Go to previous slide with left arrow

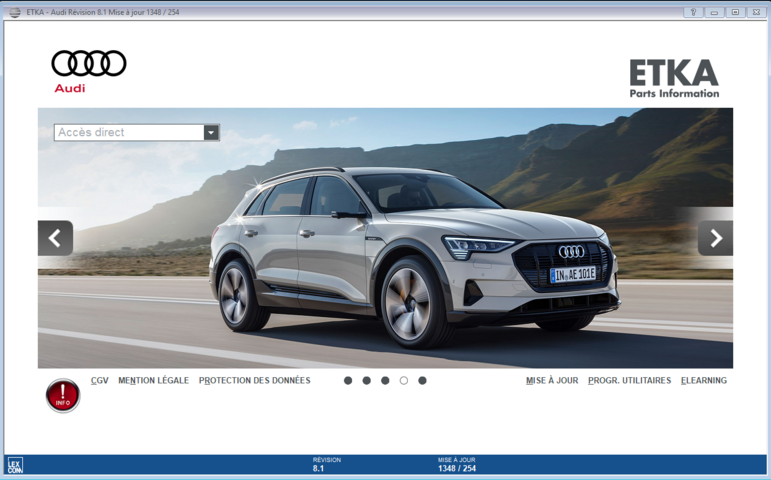(56, 238)
